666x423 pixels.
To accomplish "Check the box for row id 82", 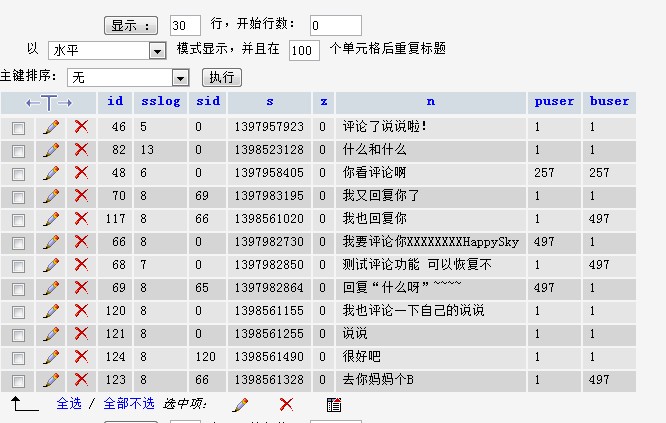I will (18, 151).
